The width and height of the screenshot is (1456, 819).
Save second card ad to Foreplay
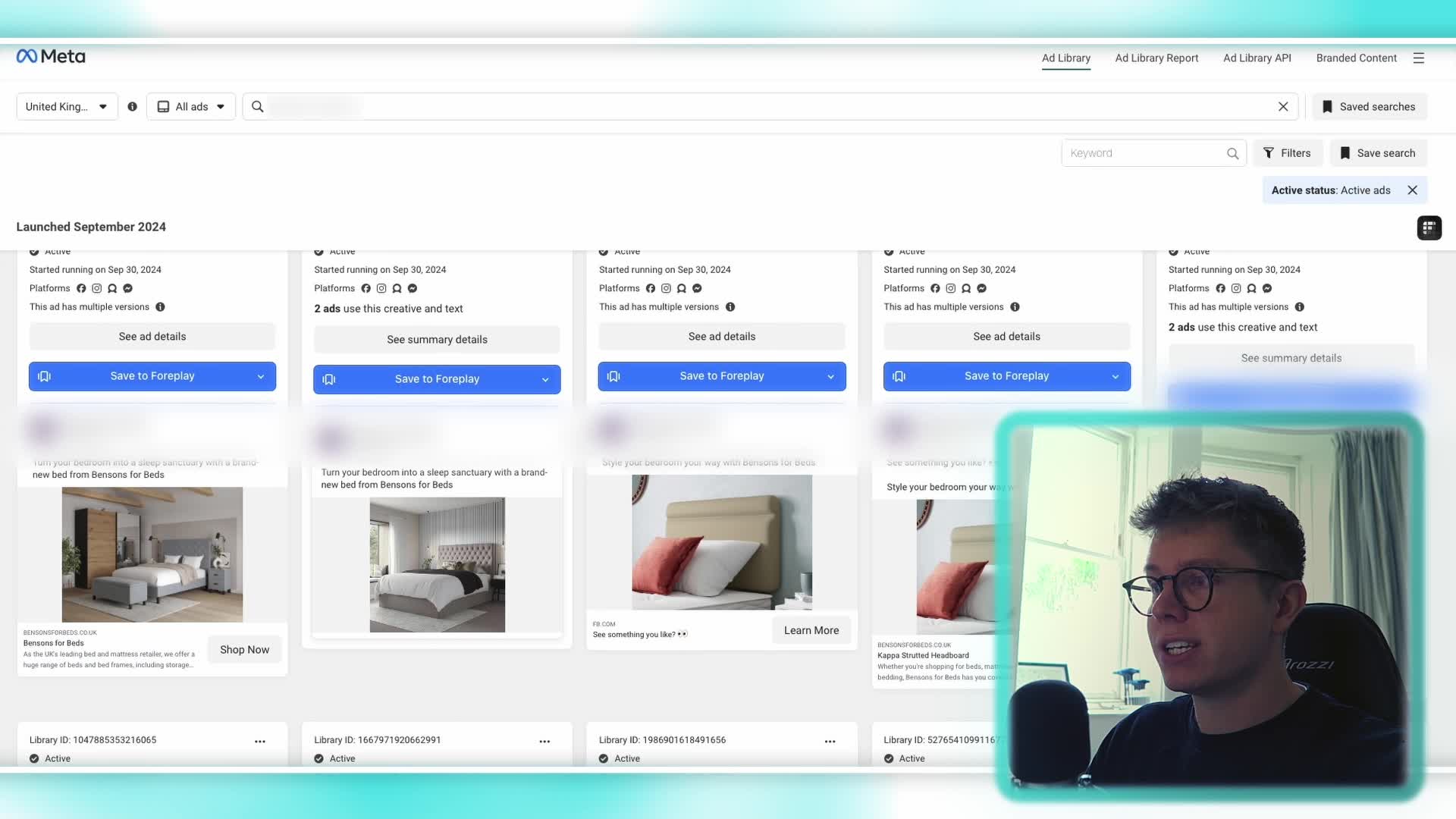pyautogui.click(x=437, y=379)
